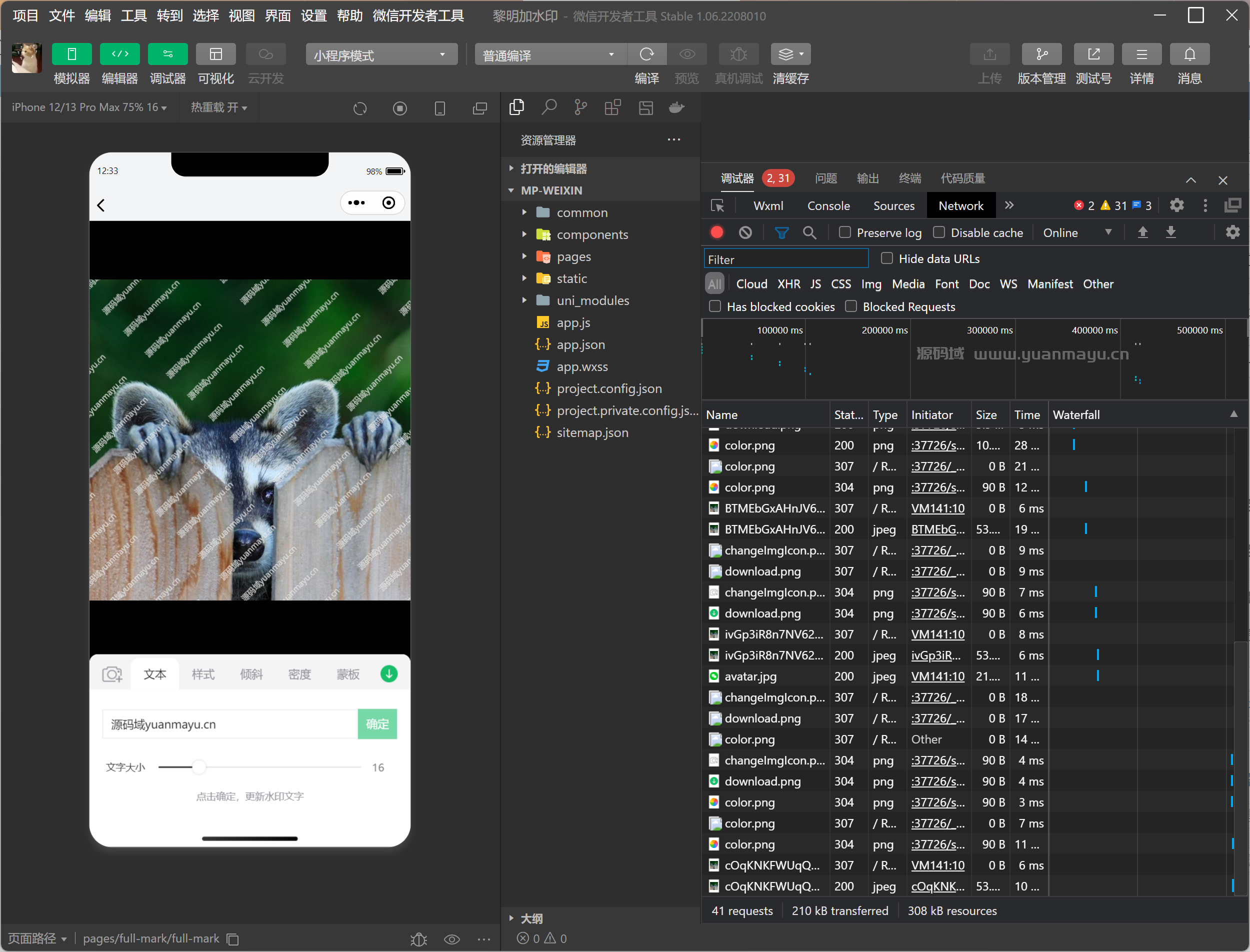The height and width of the screenshot is (952, 1250).
Task: Click the clear network log icon
Action: click(745, 232)
